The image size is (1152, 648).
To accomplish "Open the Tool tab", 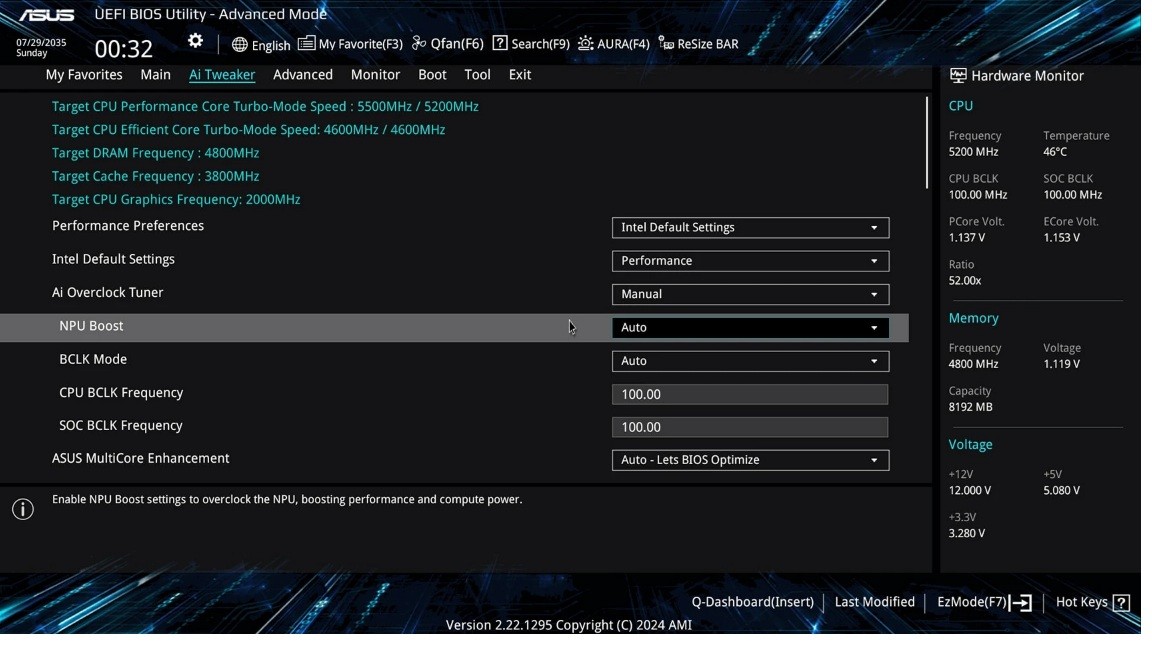I will coord(477,75).
